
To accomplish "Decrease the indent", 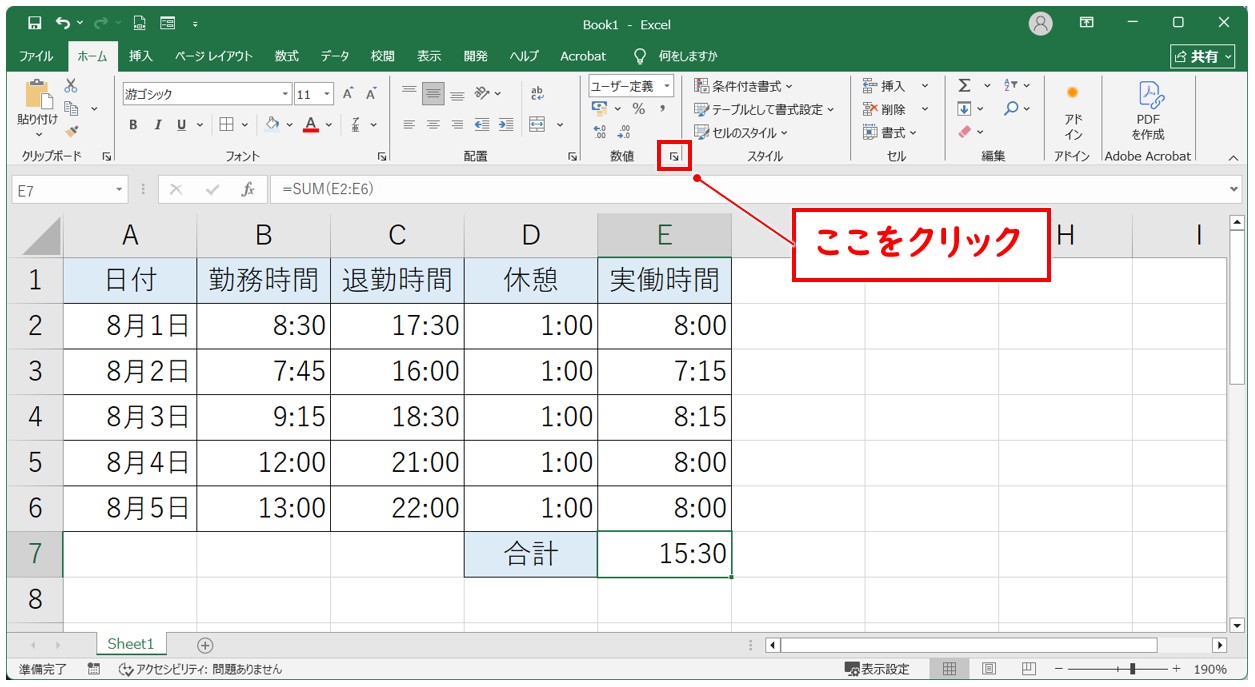I will pos(482,125).
